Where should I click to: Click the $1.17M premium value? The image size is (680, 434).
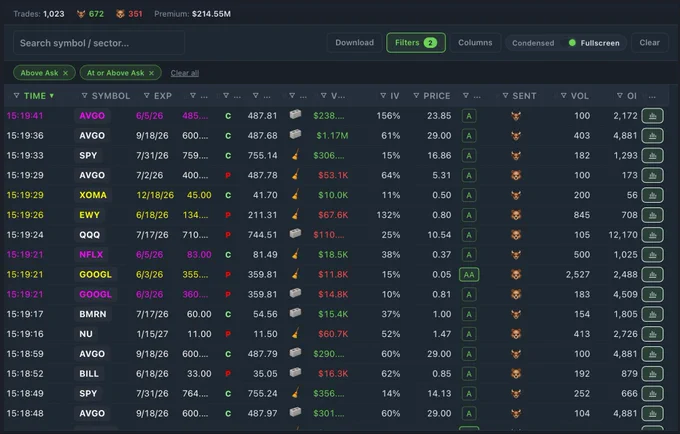pos(332,136)
